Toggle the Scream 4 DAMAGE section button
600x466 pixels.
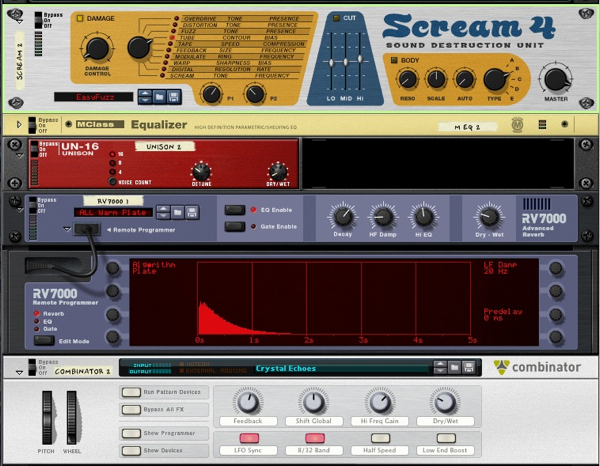tap(80, 18)
